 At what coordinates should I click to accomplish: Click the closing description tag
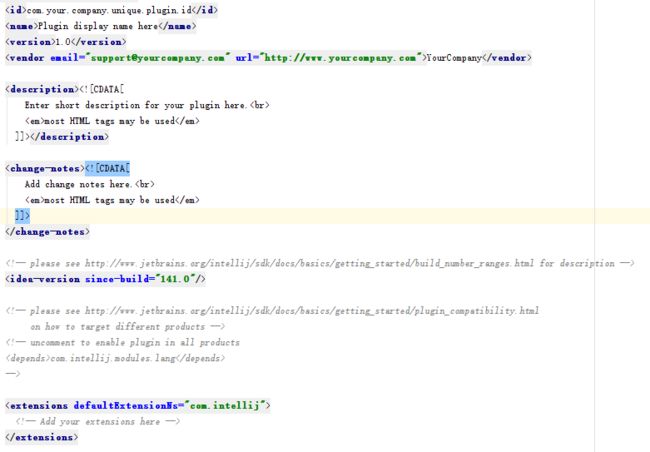pyautogui.click(x=70, y=136)
